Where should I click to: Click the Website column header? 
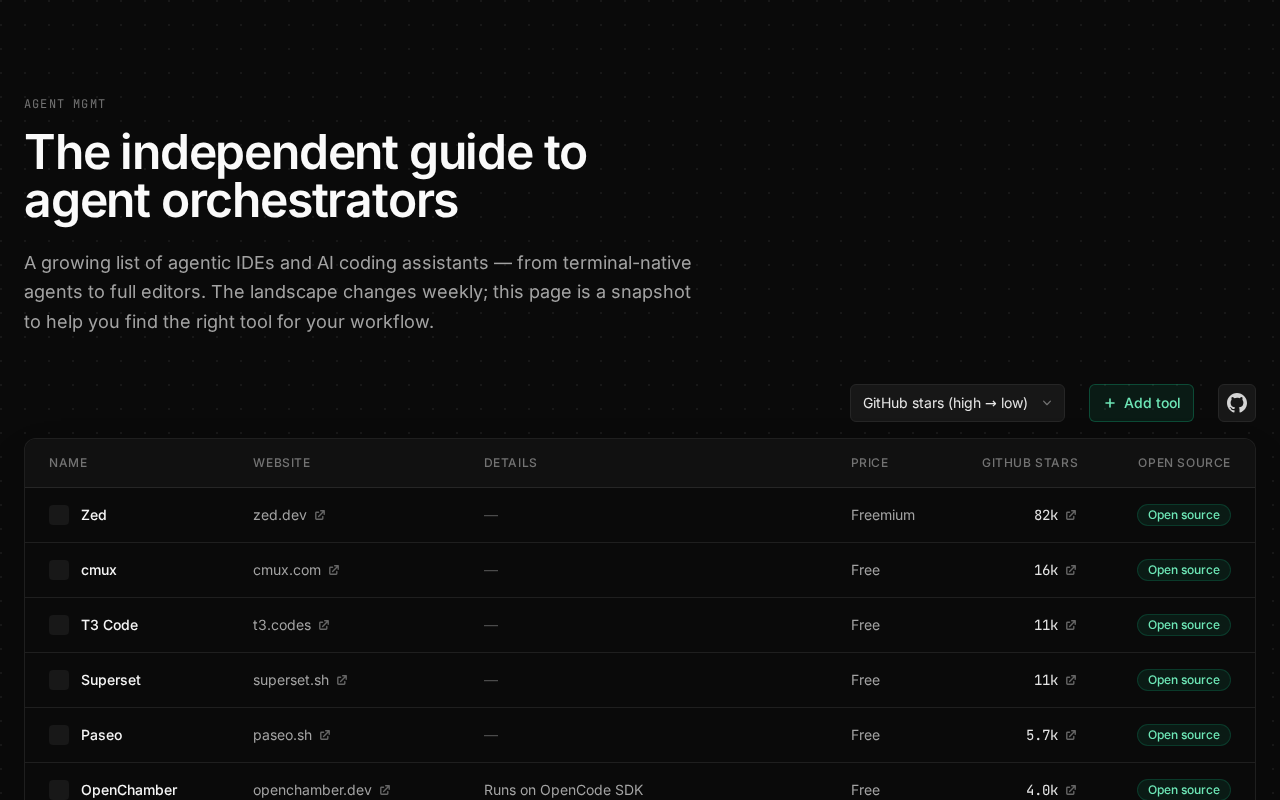click(x=281, y=463)
